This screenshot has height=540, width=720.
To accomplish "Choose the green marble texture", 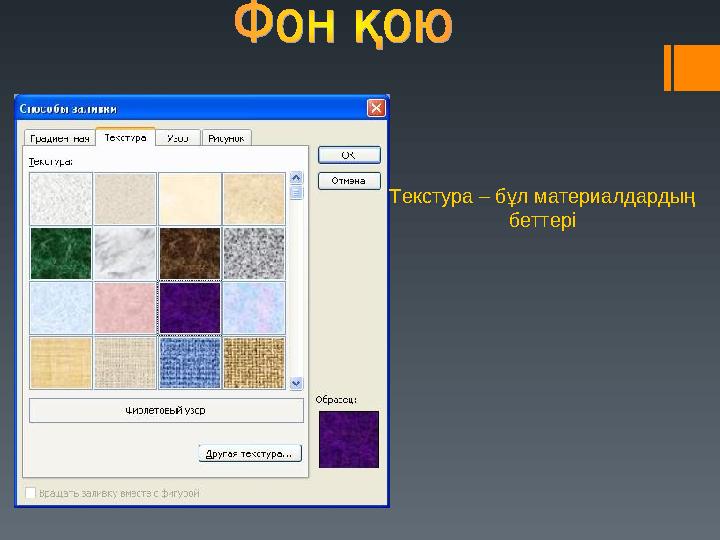I will [61, 253].
